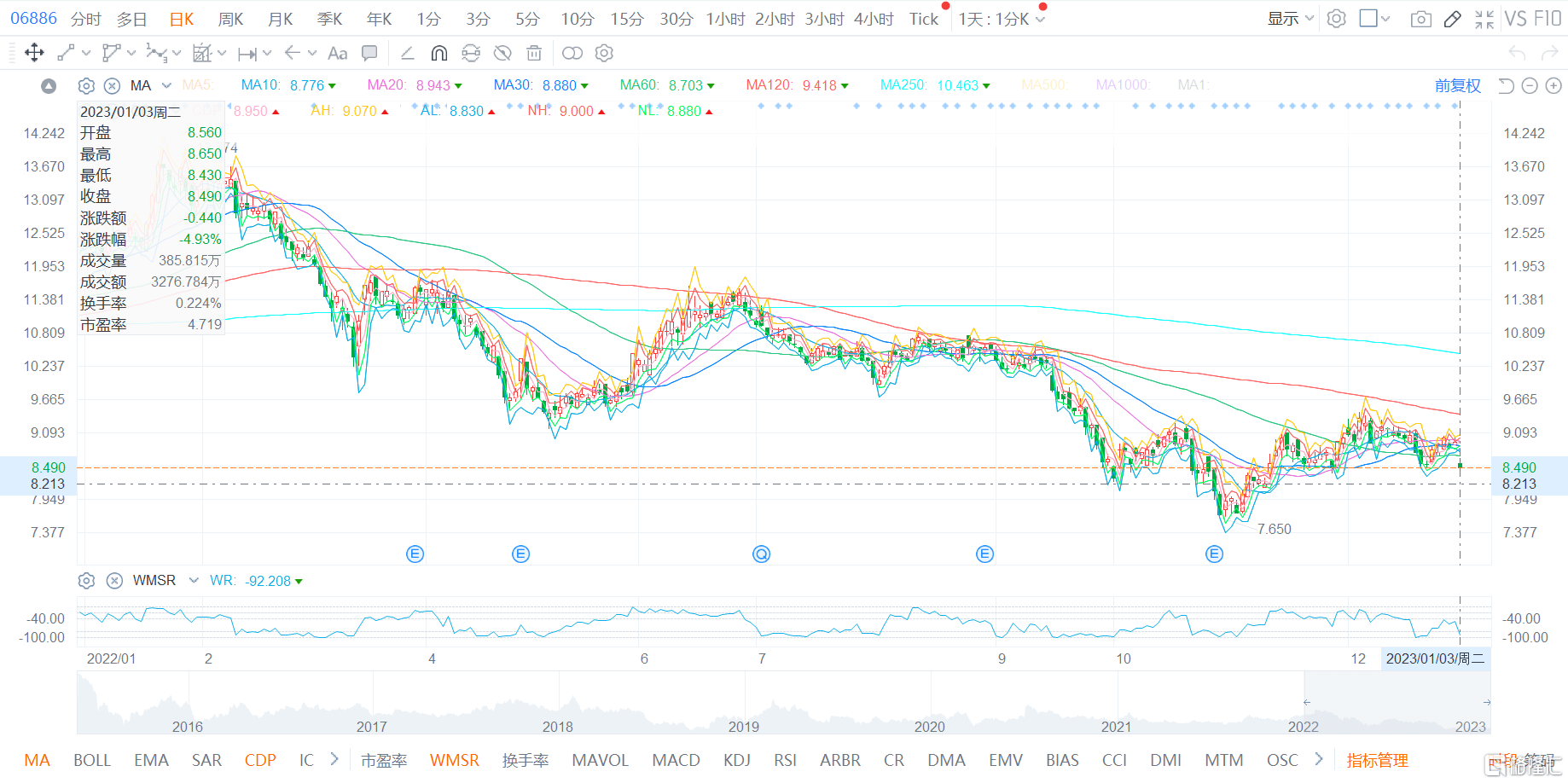This screenshot has height=783, width=1568.
Task: Open the layout square dropdown
Action: click(x=1374, y=19)
